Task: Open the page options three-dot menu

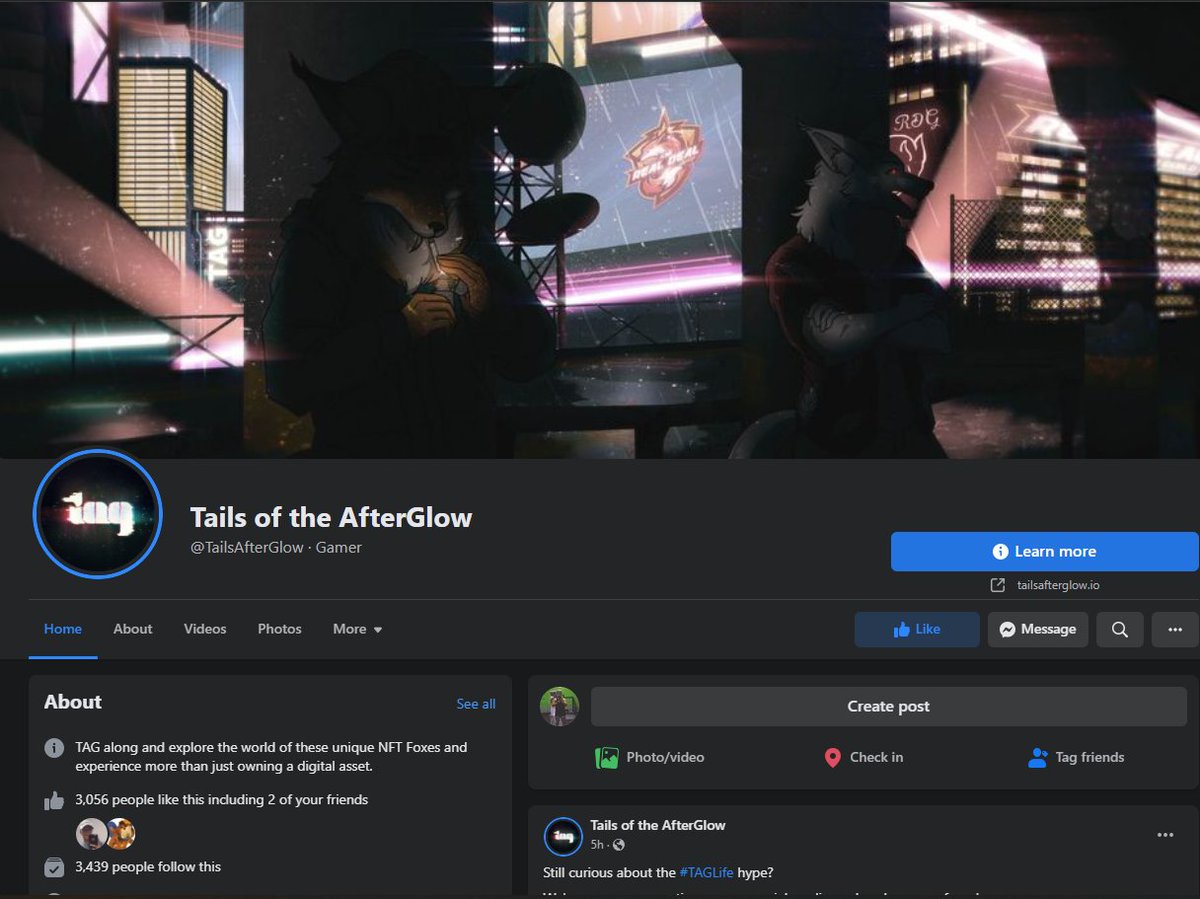Action: click(x=1175, y=629)
